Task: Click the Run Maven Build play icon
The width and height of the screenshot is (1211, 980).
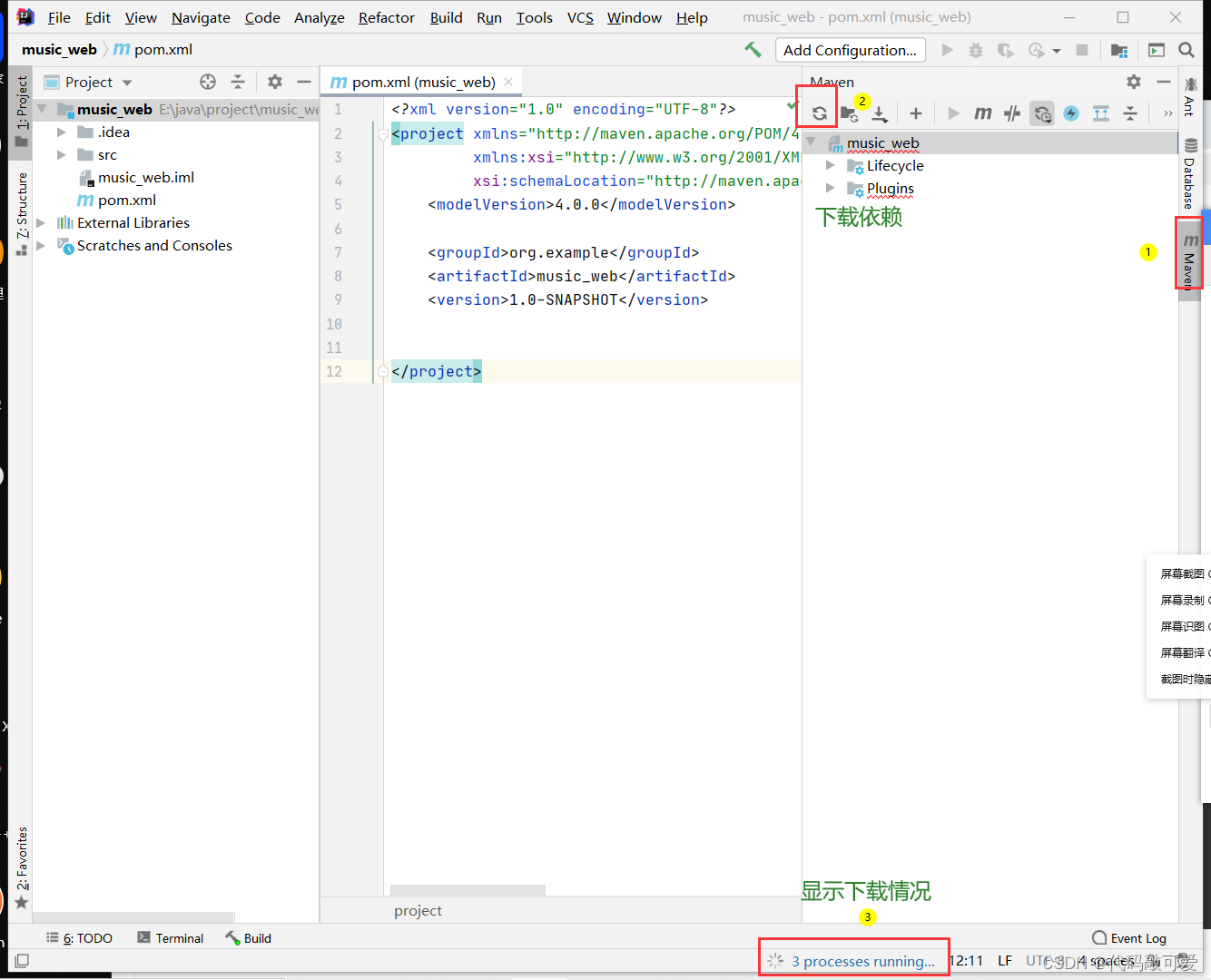Action: pos(953,113)
